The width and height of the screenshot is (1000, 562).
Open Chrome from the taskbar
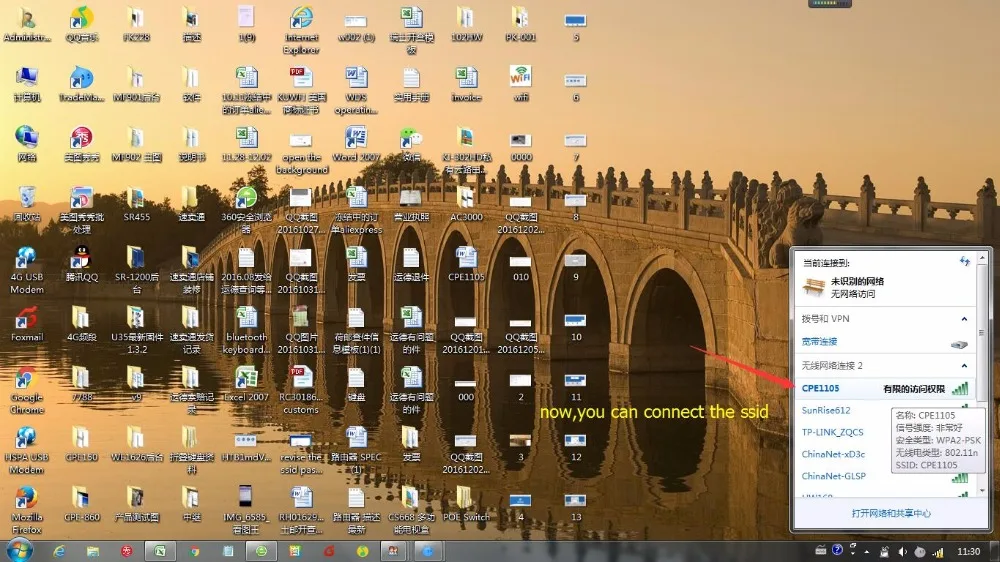coord(194,551)
